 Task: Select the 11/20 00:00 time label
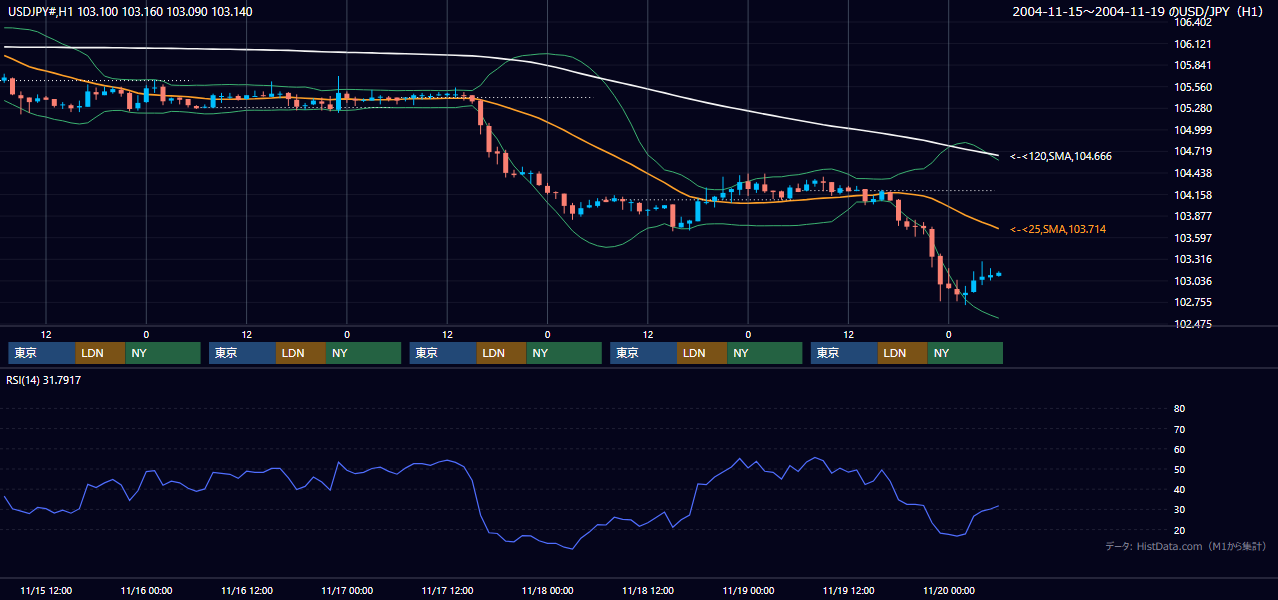coord(949,590)
